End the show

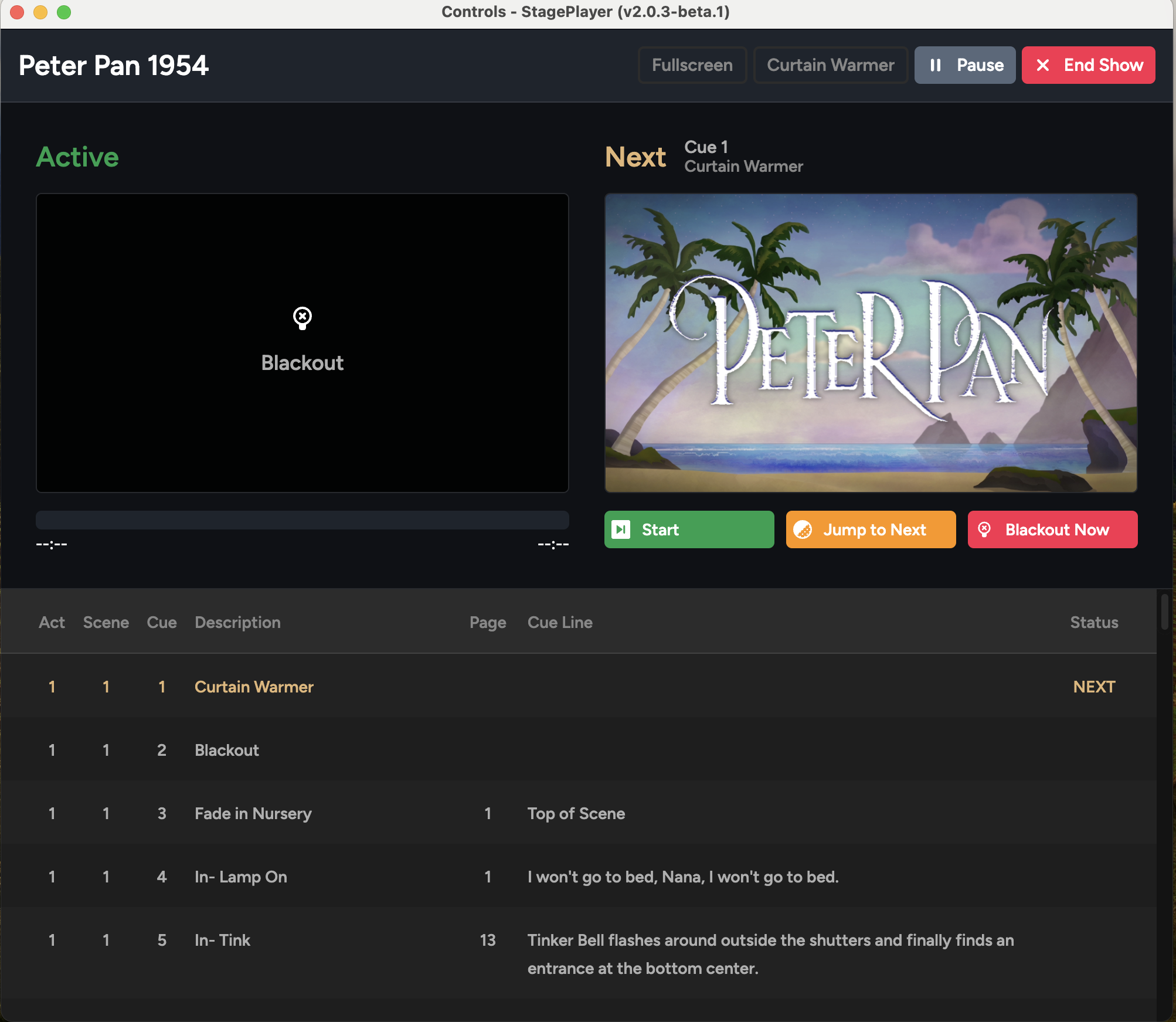click(x=1089, y=65)
